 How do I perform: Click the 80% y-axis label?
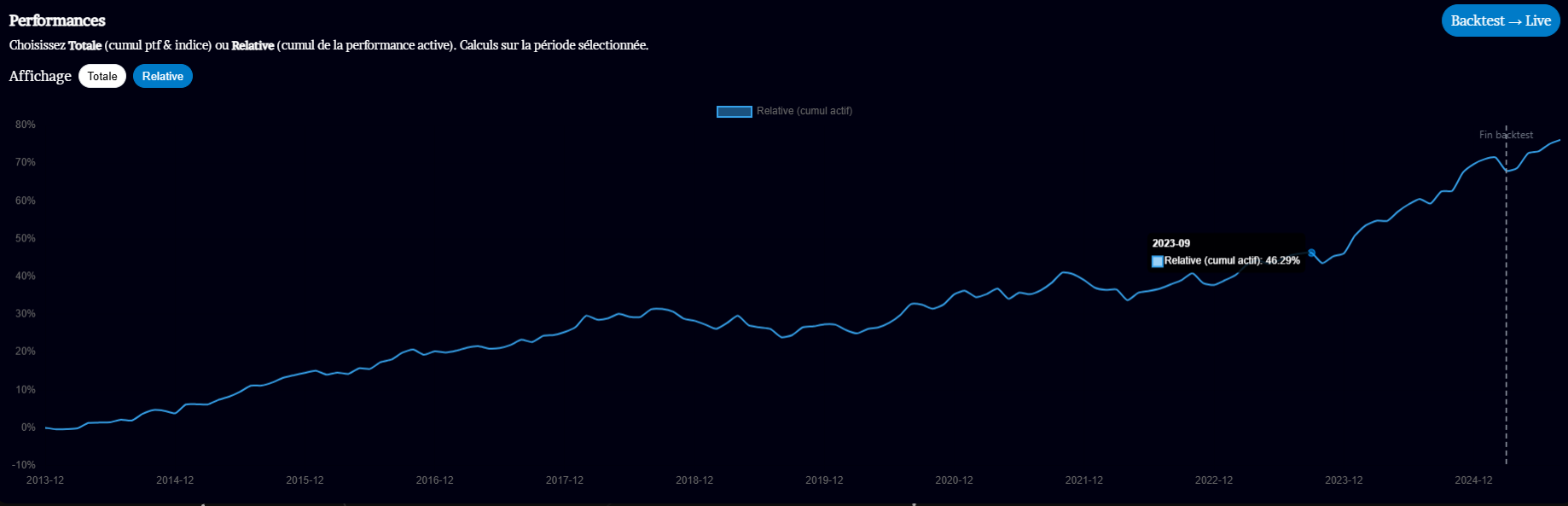coord(26,125)
